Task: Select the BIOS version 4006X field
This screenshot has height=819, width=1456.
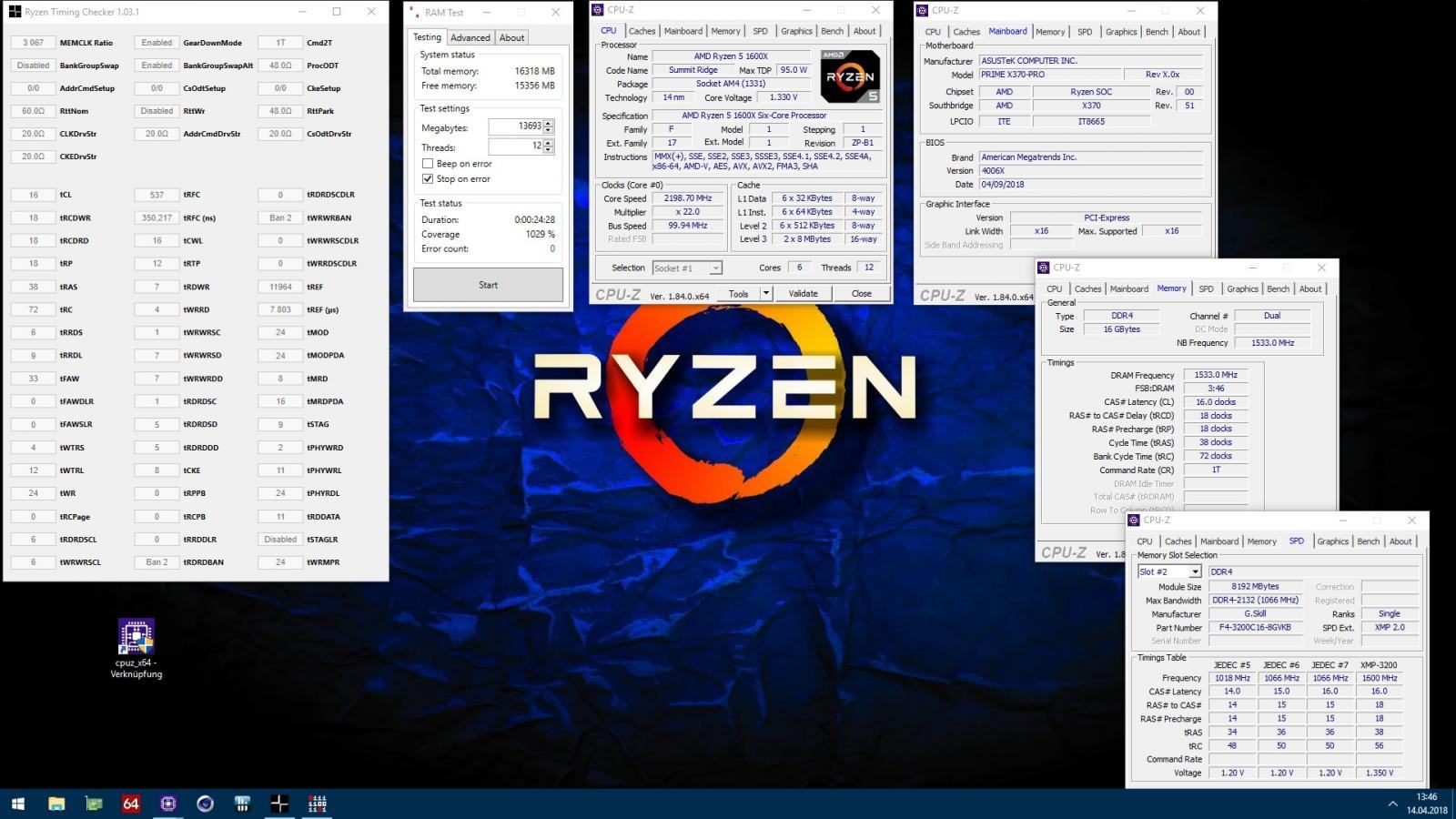Action: 1090,171
